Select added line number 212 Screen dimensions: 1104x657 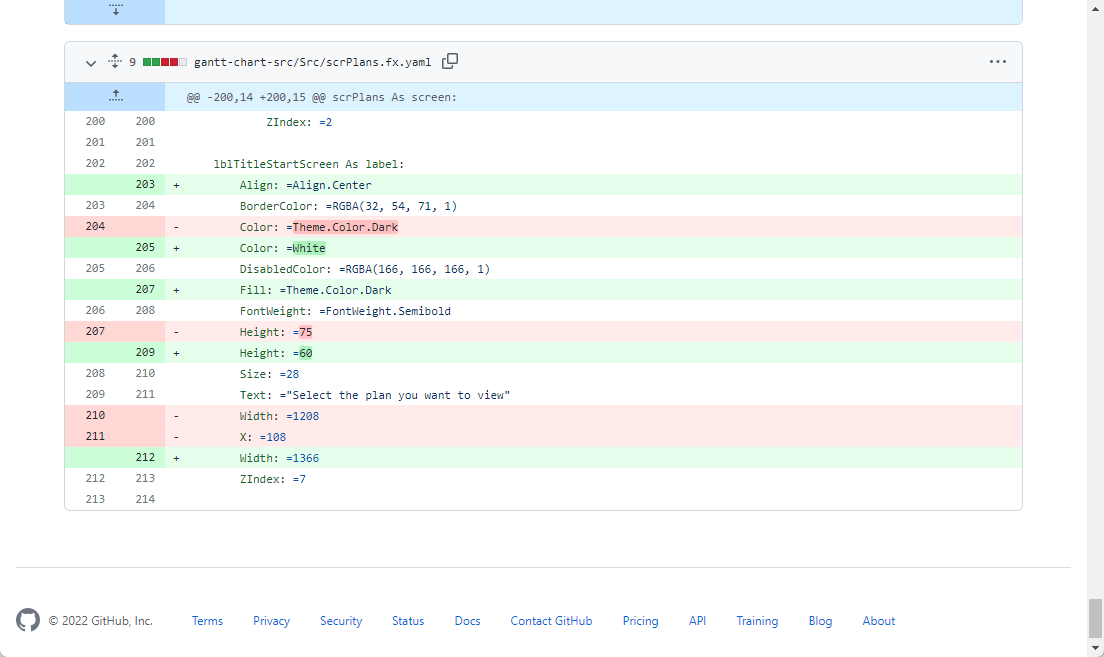(x=145, y=458)
